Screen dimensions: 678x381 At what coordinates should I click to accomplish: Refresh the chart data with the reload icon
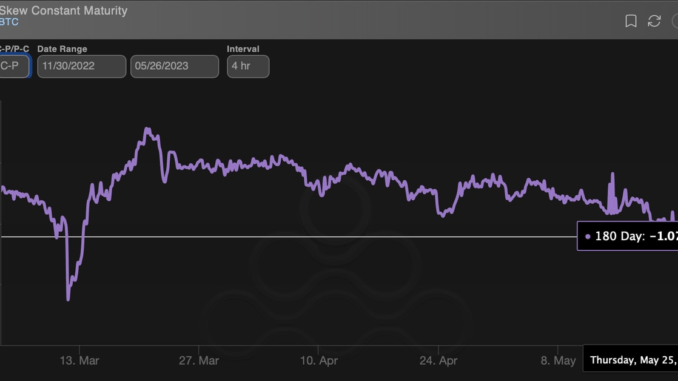(x=654, y=21)
